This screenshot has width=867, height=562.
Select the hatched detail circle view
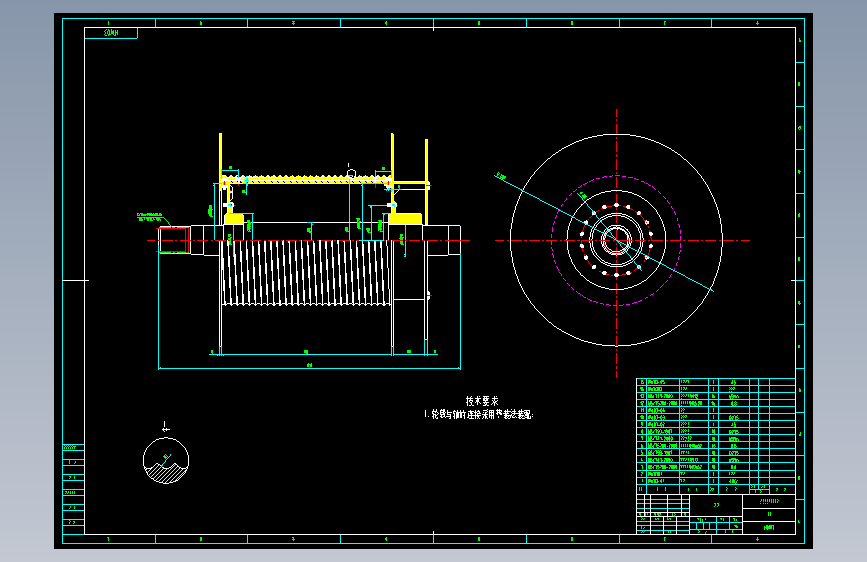(166, 460)
